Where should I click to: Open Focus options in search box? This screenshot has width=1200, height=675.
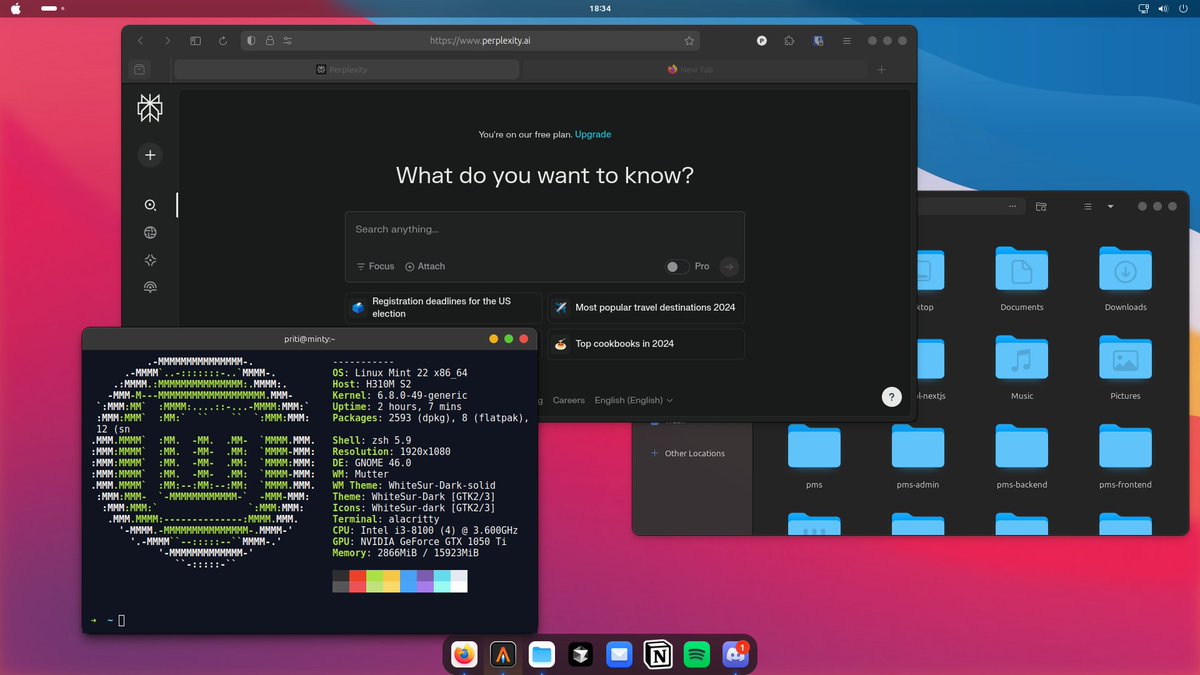[375, 266]
